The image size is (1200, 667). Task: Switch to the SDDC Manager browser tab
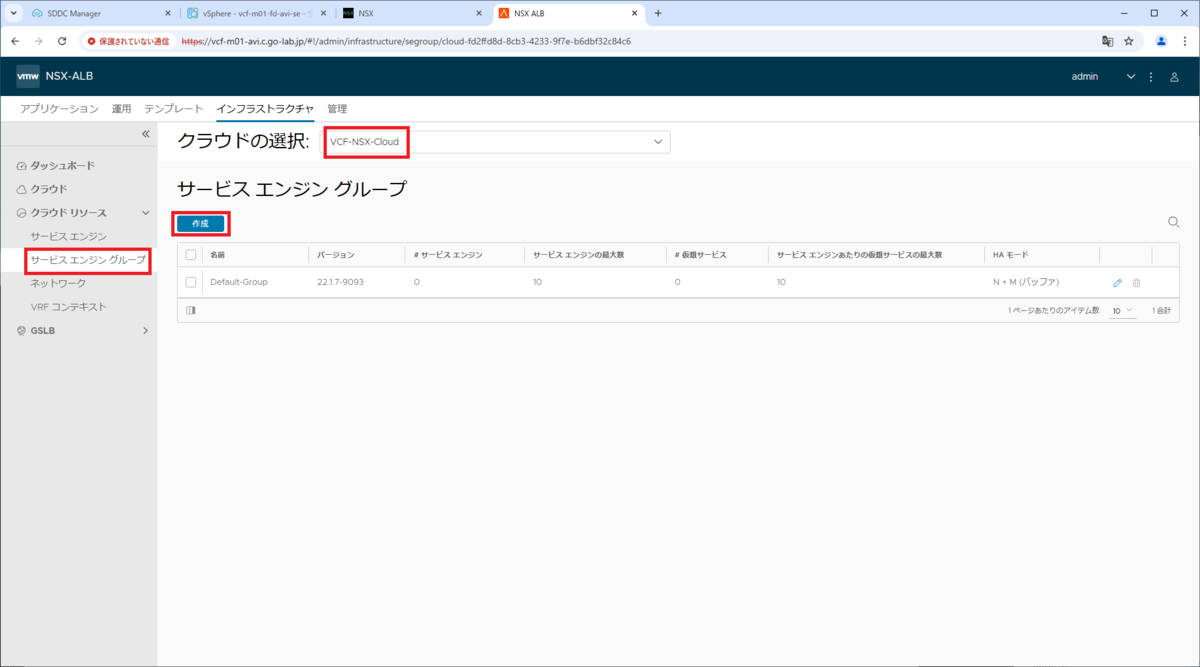tap(100, 13)
